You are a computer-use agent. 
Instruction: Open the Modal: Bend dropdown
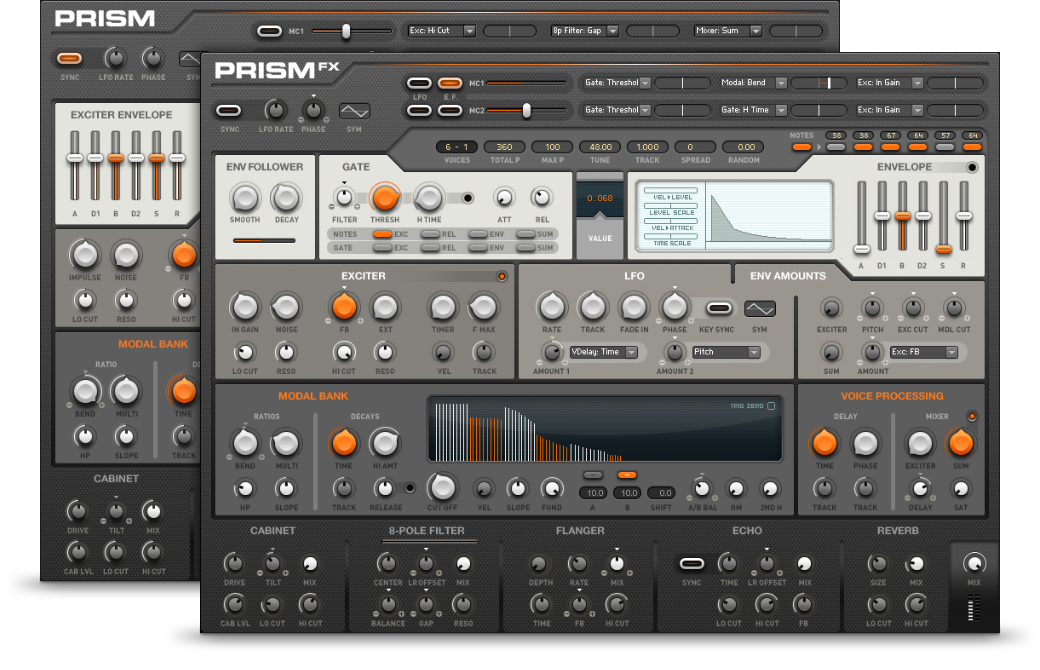coord(753,83)
